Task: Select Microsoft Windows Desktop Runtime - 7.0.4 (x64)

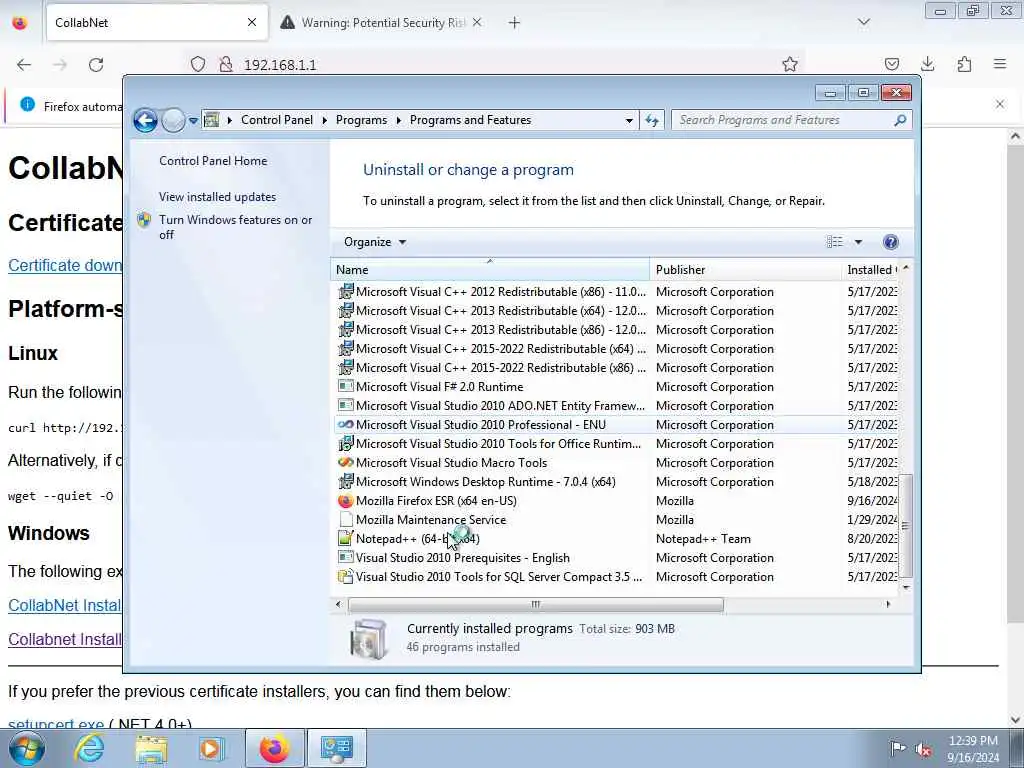Action: pos(616,481)
